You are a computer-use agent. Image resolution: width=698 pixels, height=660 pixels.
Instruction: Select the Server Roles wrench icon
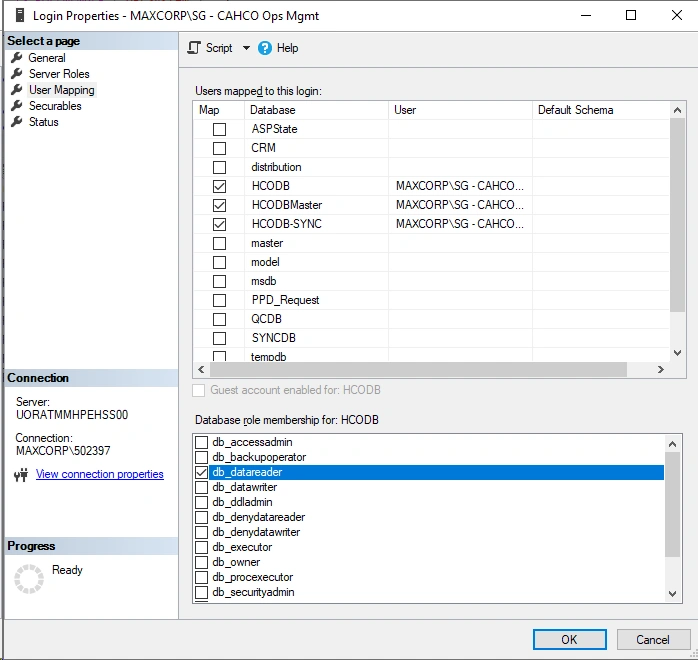pyautogui.click(x=17, y=73)
